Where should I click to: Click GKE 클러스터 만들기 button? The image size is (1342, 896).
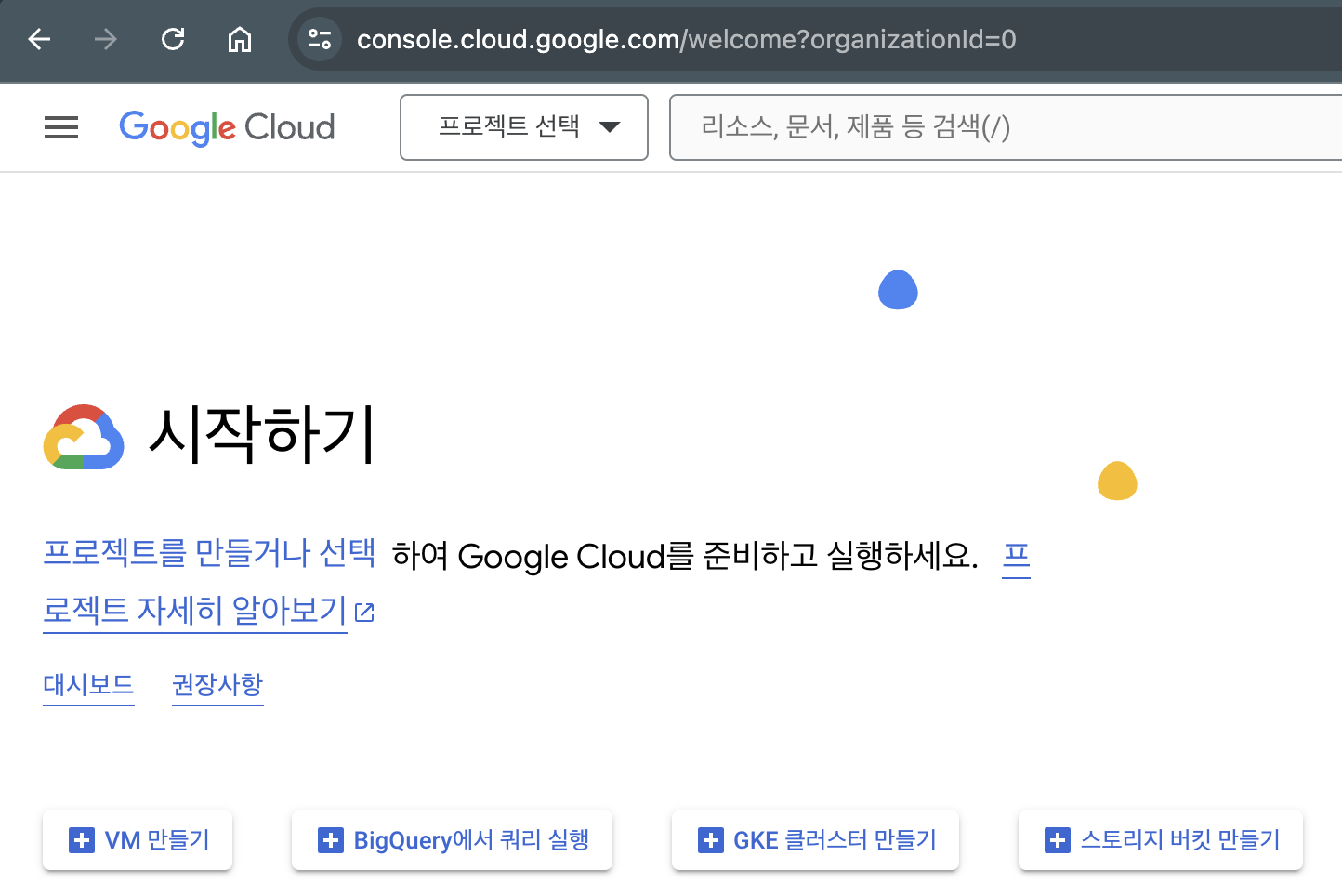[x=815, y=840]
